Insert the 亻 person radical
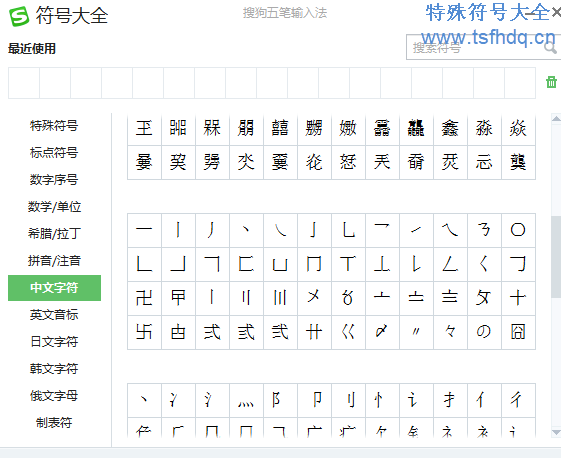This screenshot has height=458, width=561. point(484,400)
